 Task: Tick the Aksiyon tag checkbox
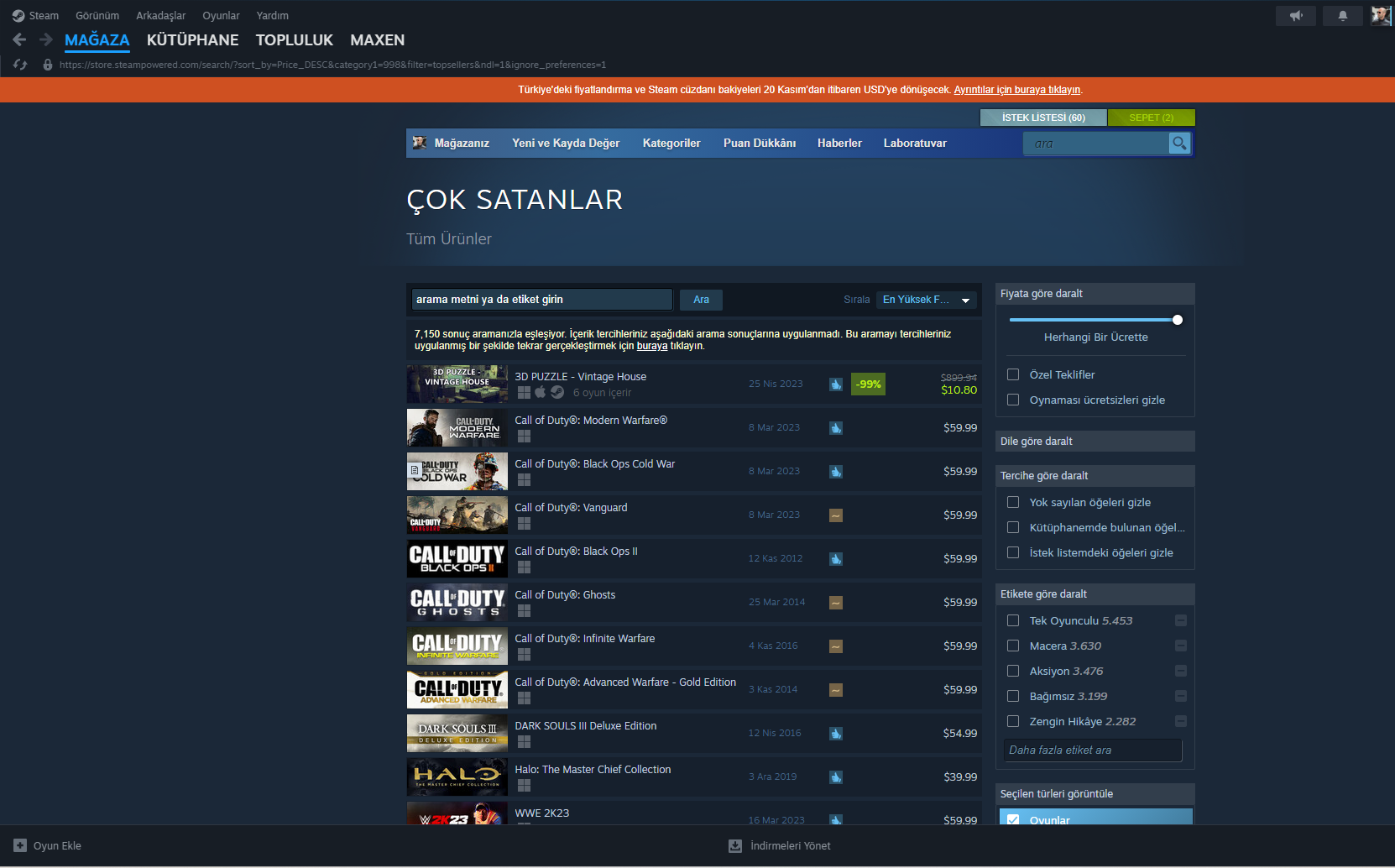1013,671
